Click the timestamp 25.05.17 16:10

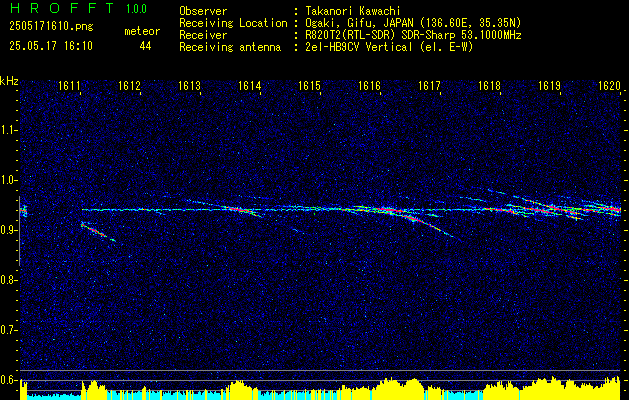[x=51, y=46]
